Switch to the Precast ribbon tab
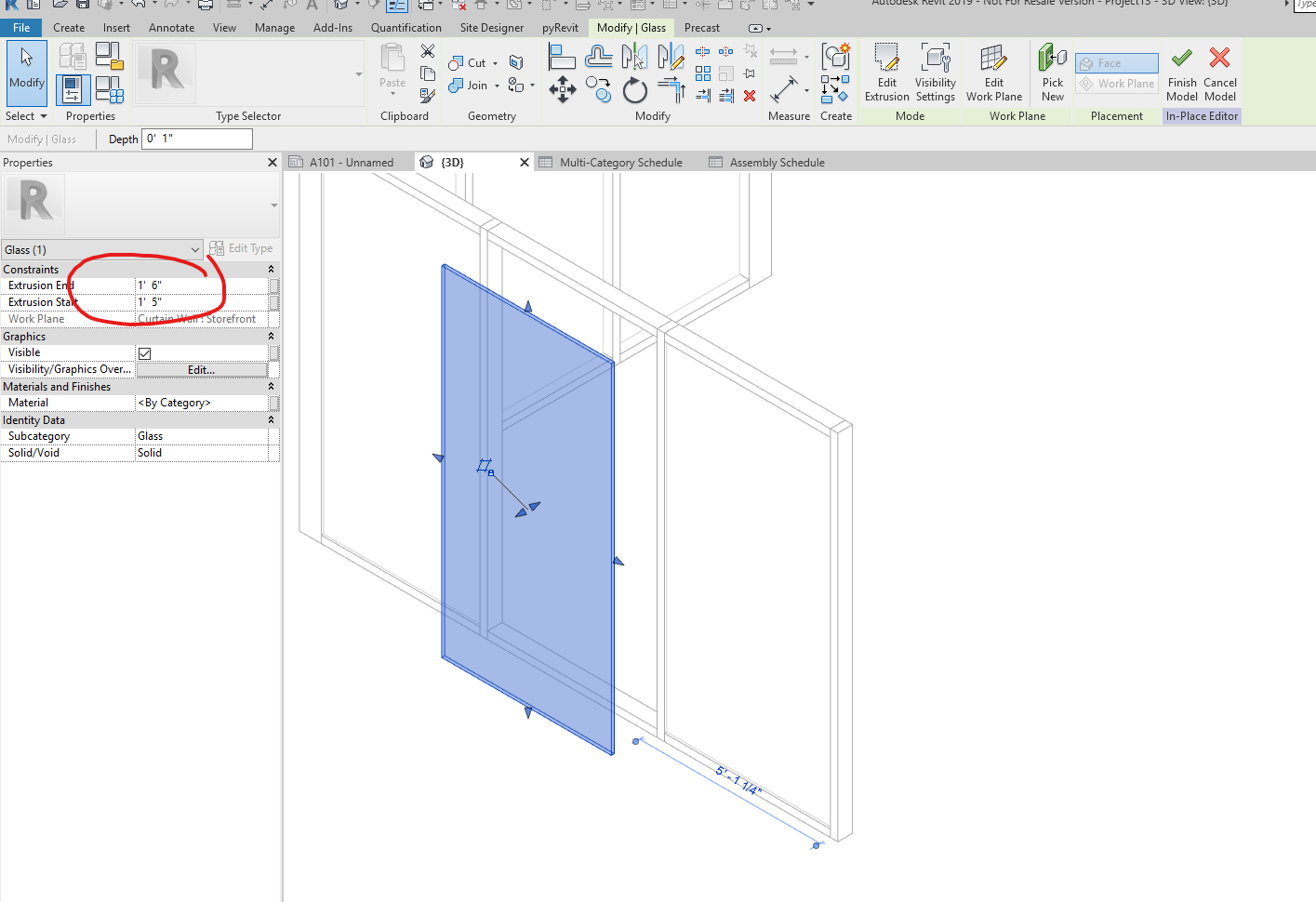The width and height of the screenshot is (1316, 902). (x=702, y=28)
